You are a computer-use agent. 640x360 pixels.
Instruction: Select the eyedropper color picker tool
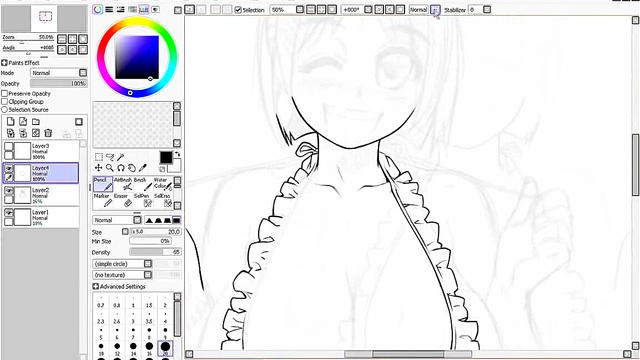(142, 168)
